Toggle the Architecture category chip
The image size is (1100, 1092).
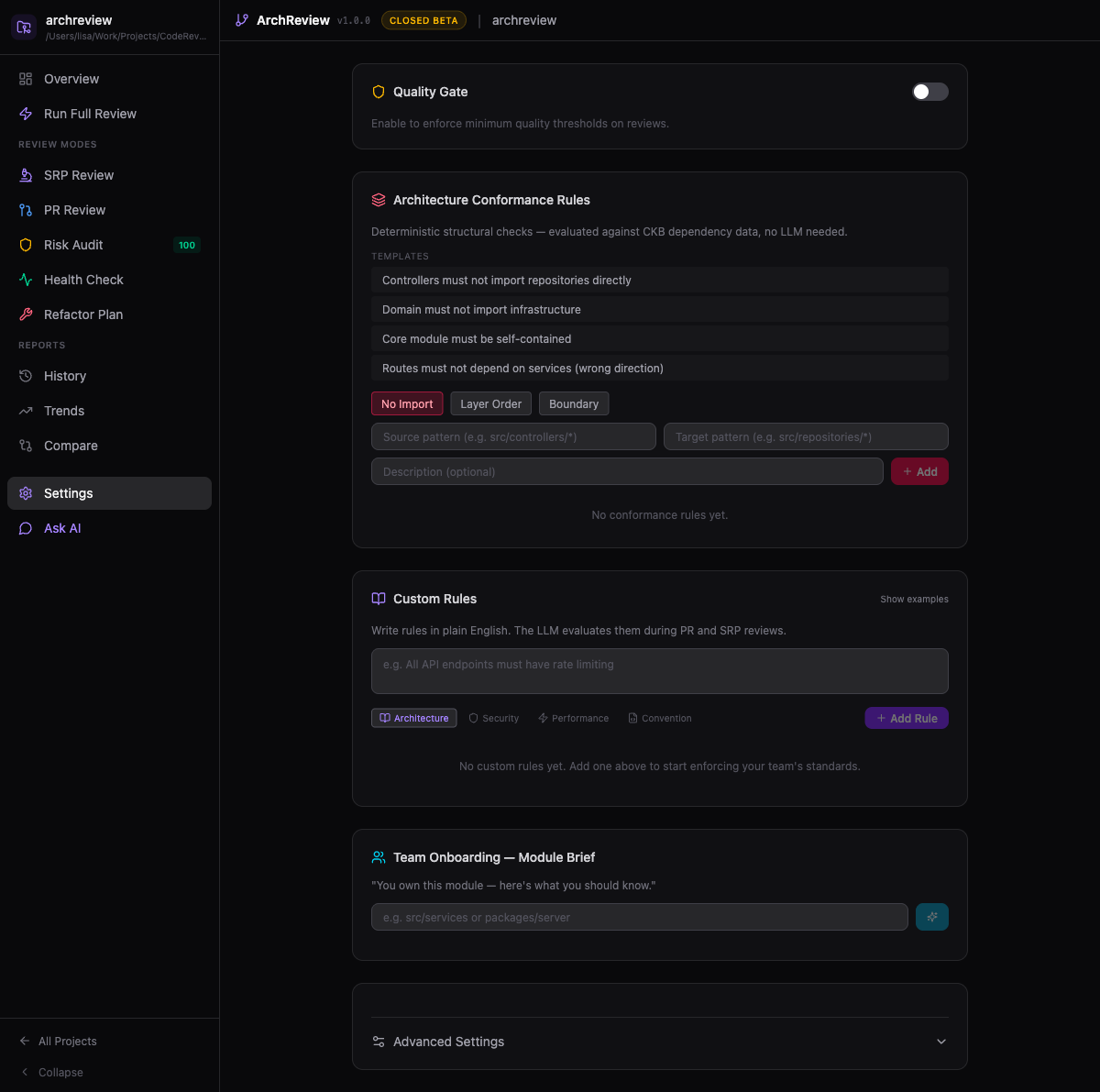(x=413, y=718)
